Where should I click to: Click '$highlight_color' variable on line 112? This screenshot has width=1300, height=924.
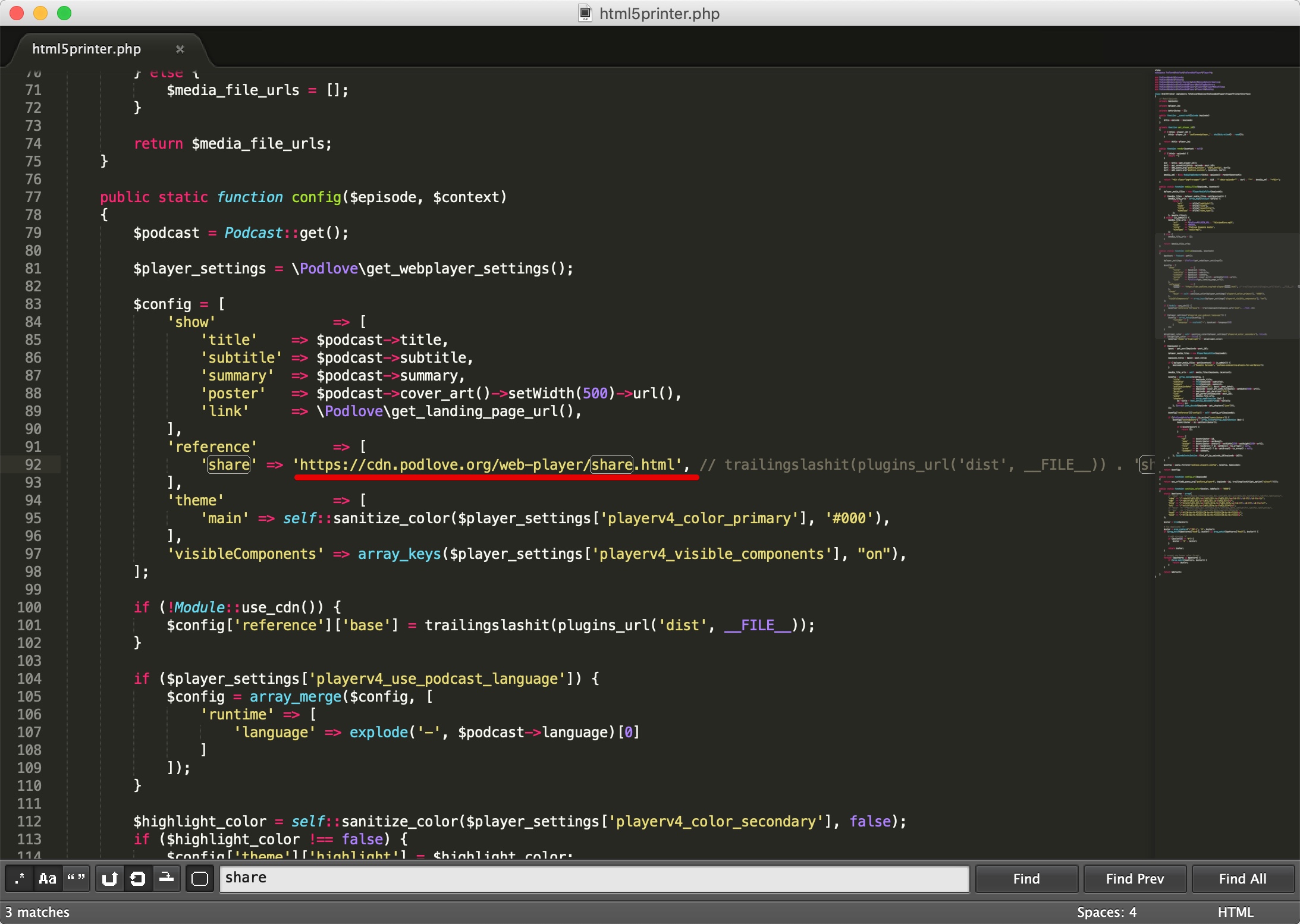pos(200,821)
